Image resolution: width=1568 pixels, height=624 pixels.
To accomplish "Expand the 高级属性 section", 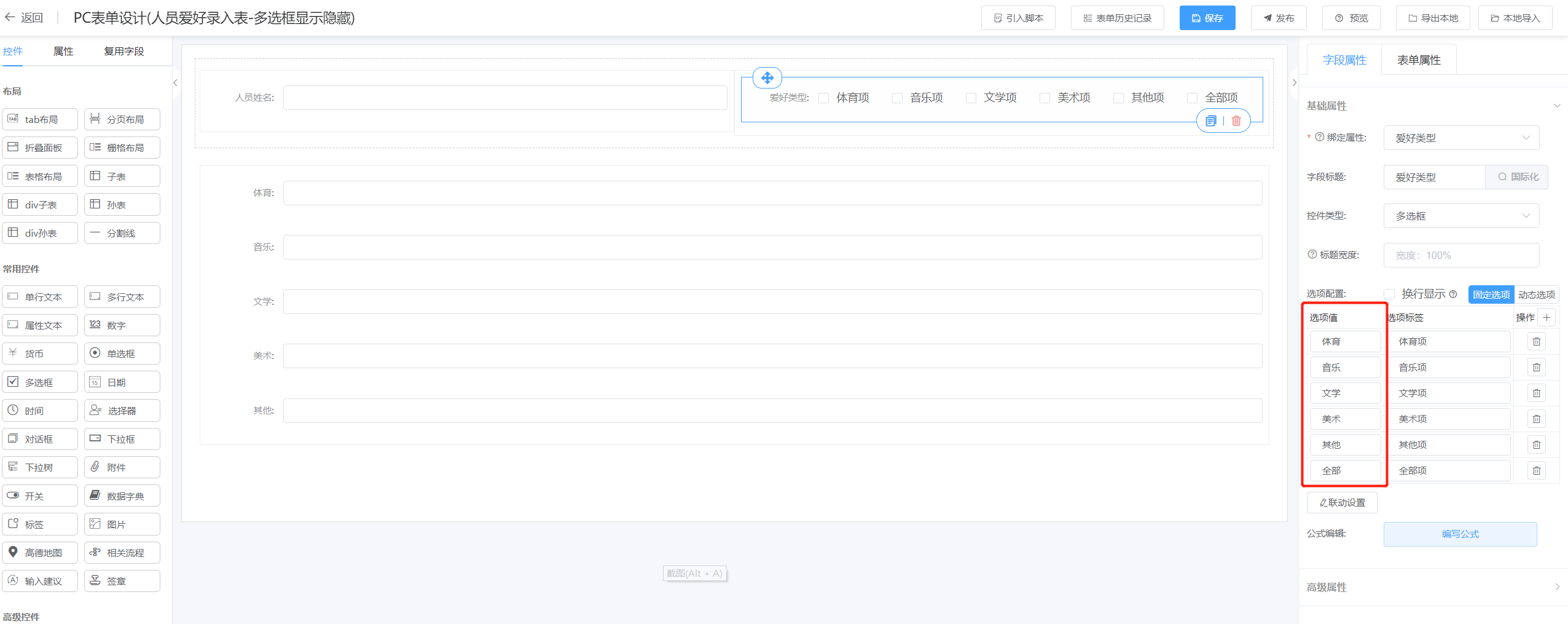I will pos(1557,587).
